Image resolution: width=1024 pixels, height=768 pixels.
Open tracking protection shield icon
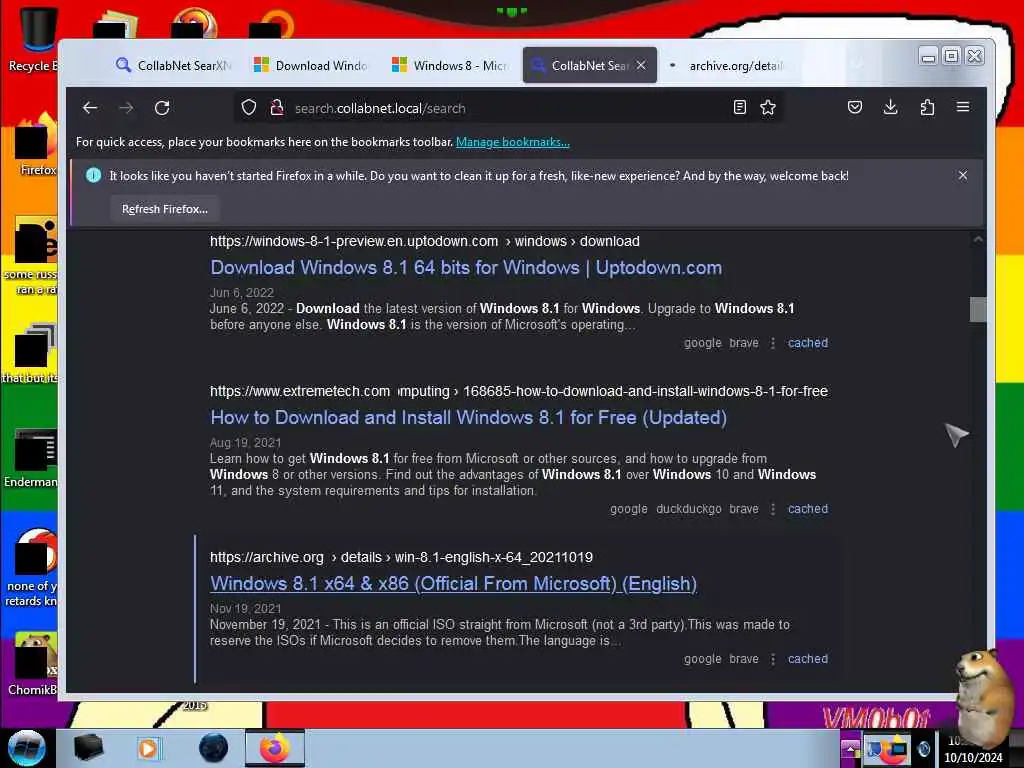coord(249,108)
